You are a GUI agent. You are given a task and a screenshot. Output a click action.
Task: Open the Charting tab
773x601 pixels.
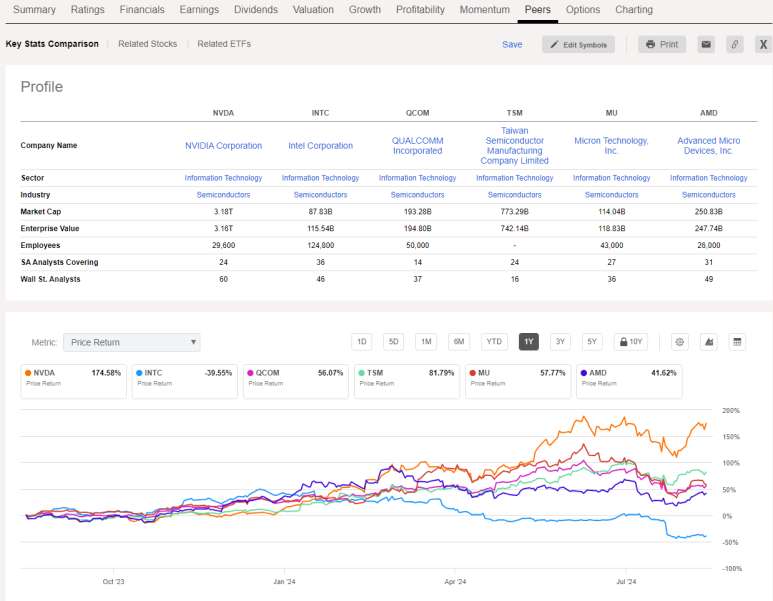(x=634, y=9)
